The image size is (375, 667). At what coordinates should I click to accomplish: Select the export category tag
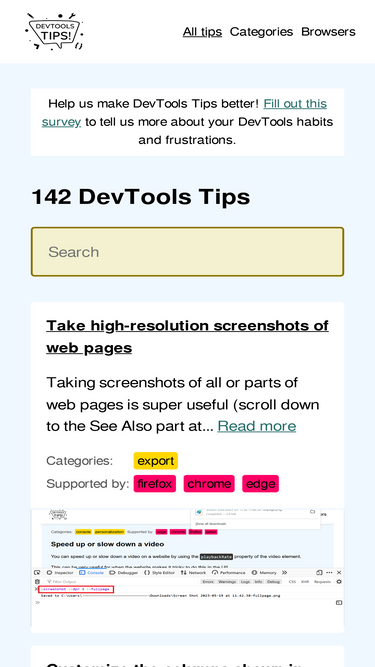pyautogui.click(x=156, y=461)
